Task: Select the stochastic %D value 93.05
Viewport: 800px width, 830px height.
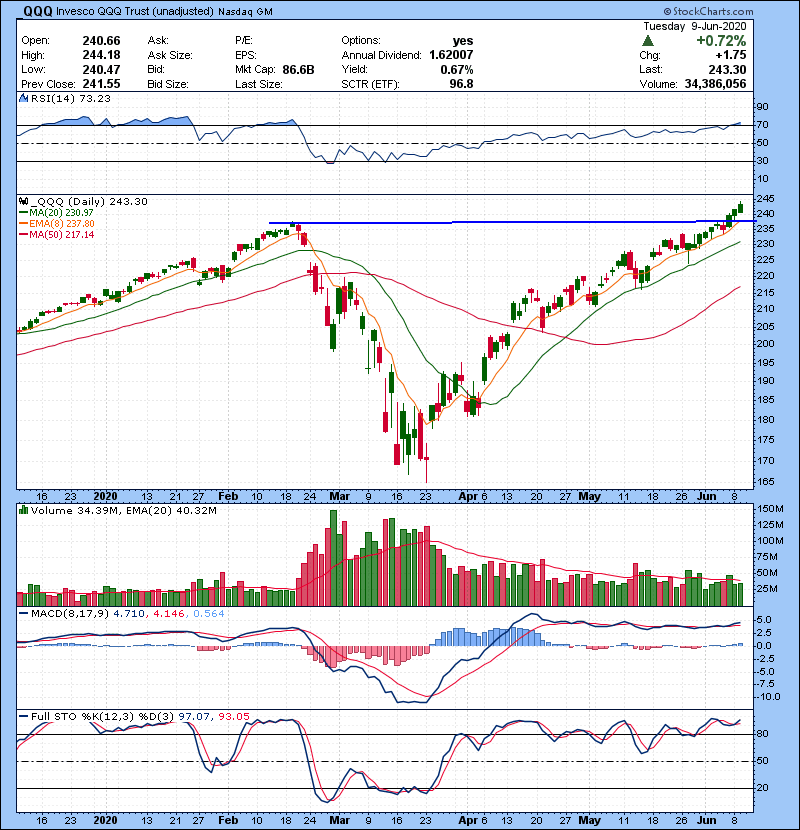Action: tap(233, 717)
